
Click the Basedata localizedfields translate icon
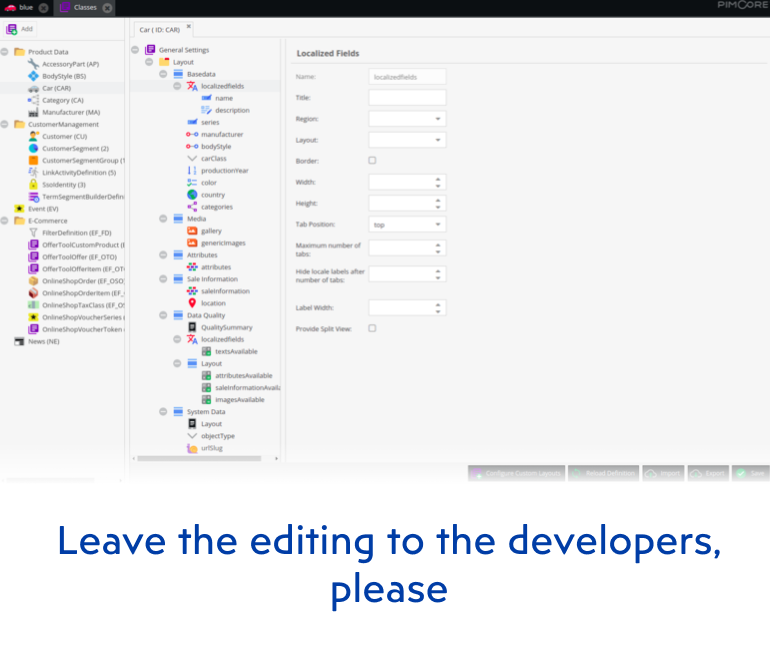[192, 86]
